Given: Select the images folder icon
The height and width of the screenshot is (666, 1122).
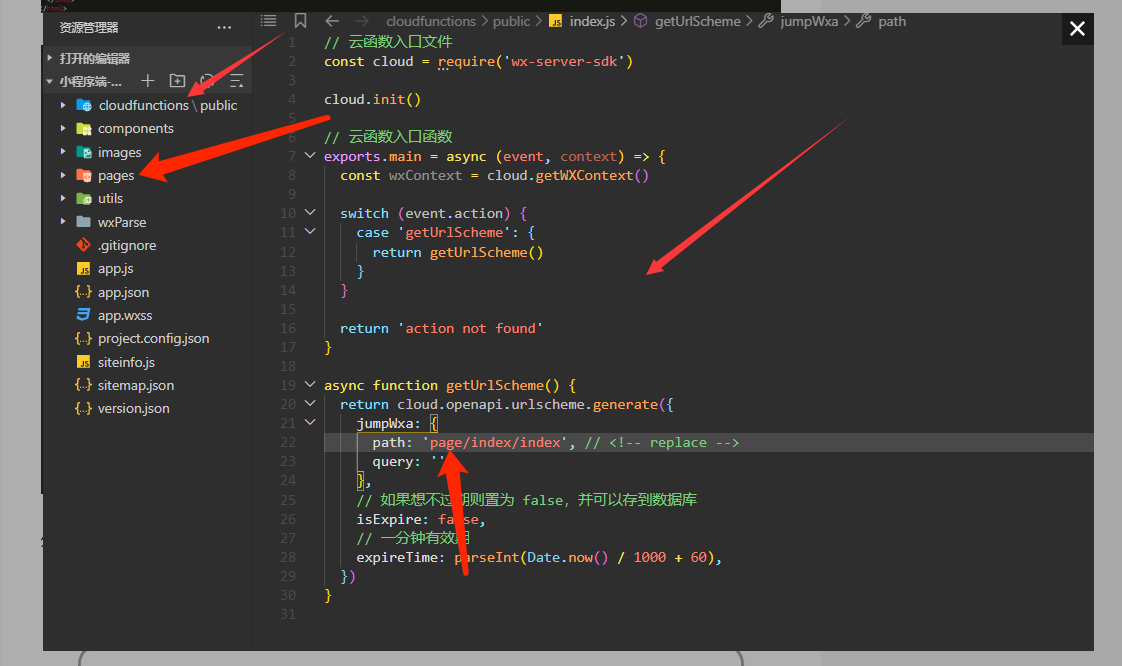Looking at the screenshot, I should (x=84, y=152).
